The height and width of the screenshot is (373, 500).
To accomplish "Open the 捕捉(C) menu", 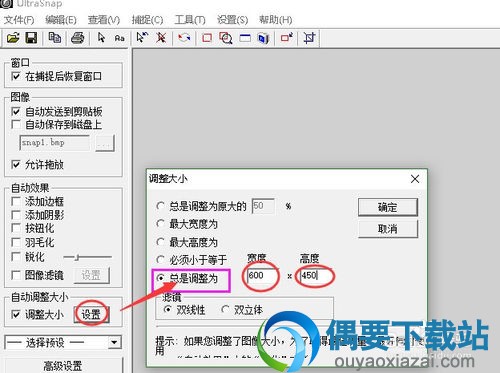I will [147, 20].
